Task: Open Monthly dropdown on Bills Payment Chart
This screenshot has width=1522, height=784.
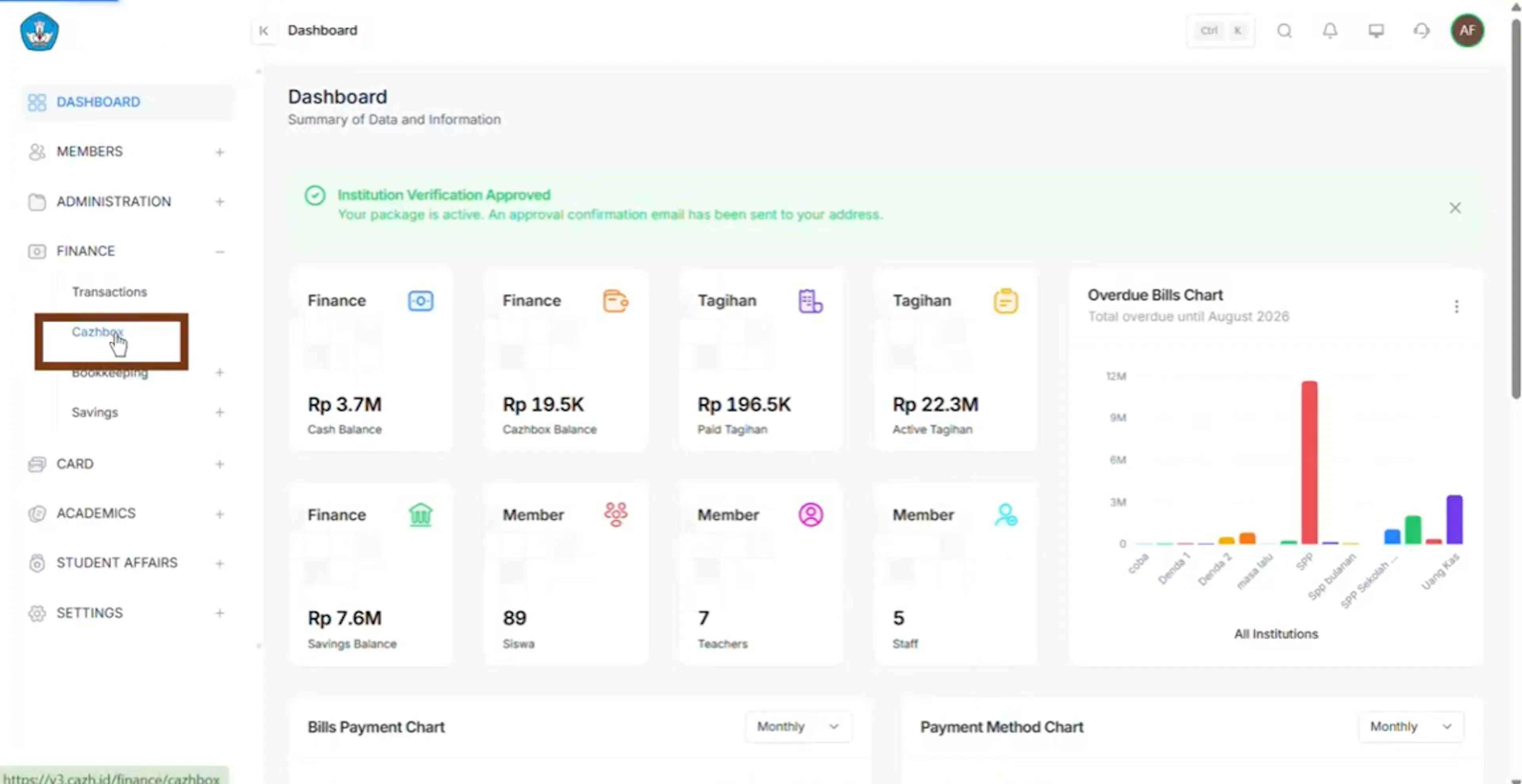Action: (798, 726)
